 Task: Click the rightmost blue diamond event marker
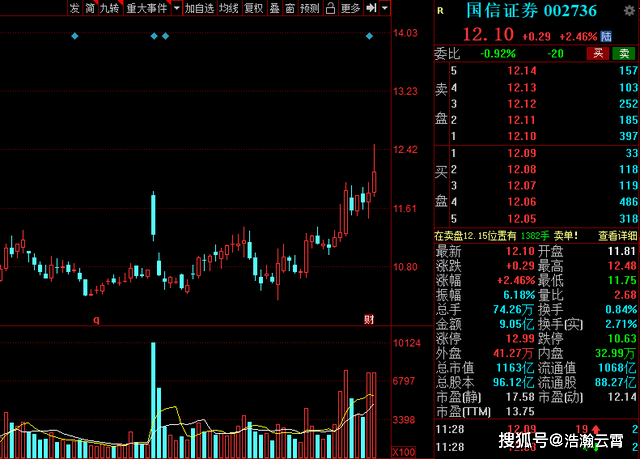point(369,36)
